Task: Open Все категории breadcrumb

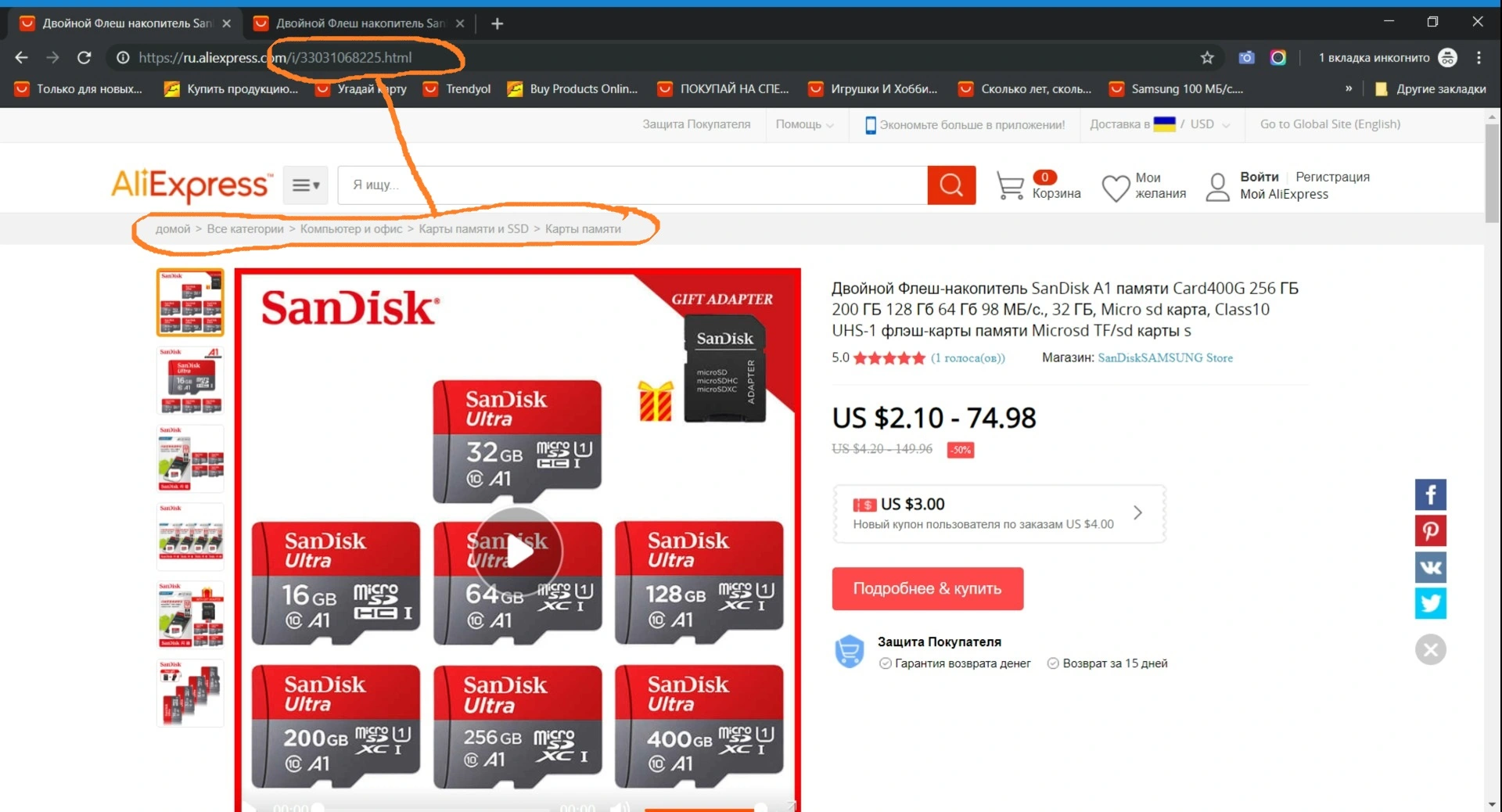Action: (245, 229)
